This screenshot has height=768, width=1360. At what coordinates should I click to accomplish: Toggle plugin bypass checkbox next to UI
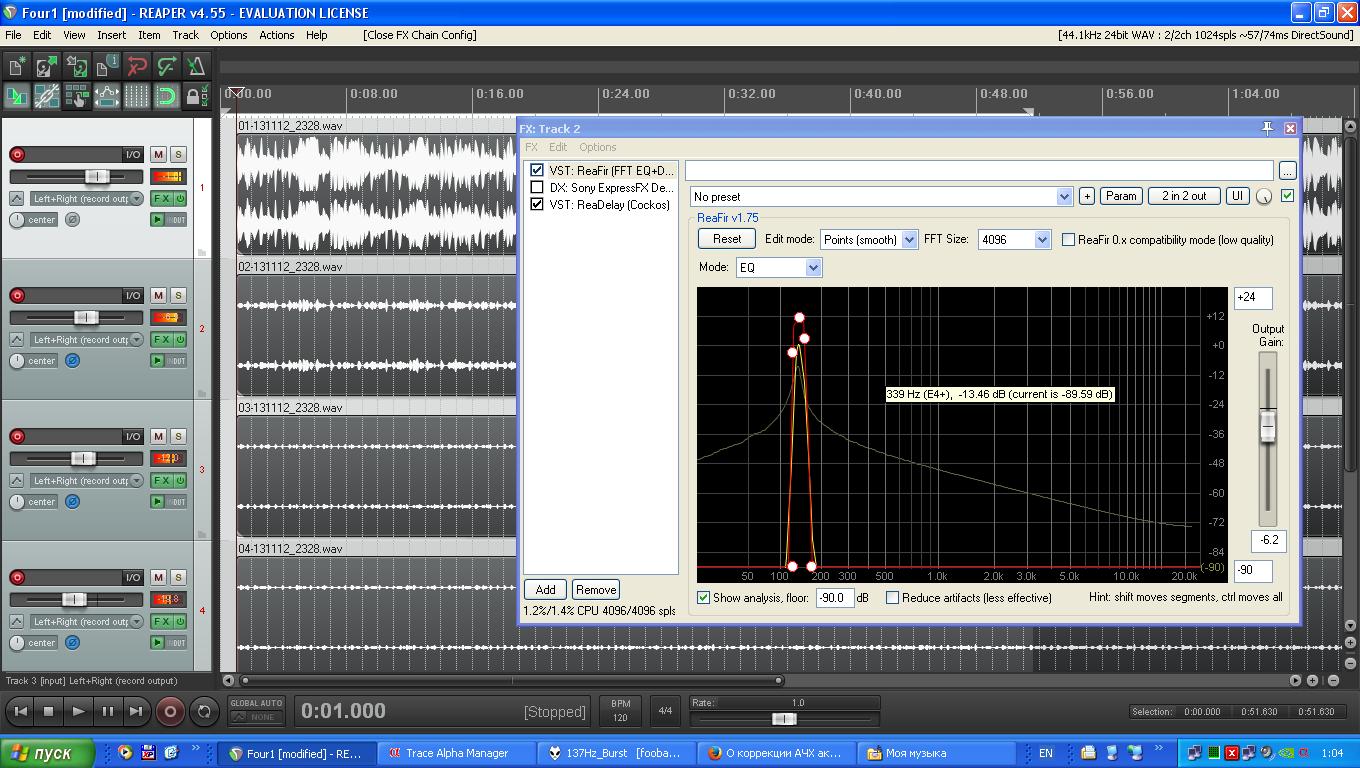tap(1287, 195)
